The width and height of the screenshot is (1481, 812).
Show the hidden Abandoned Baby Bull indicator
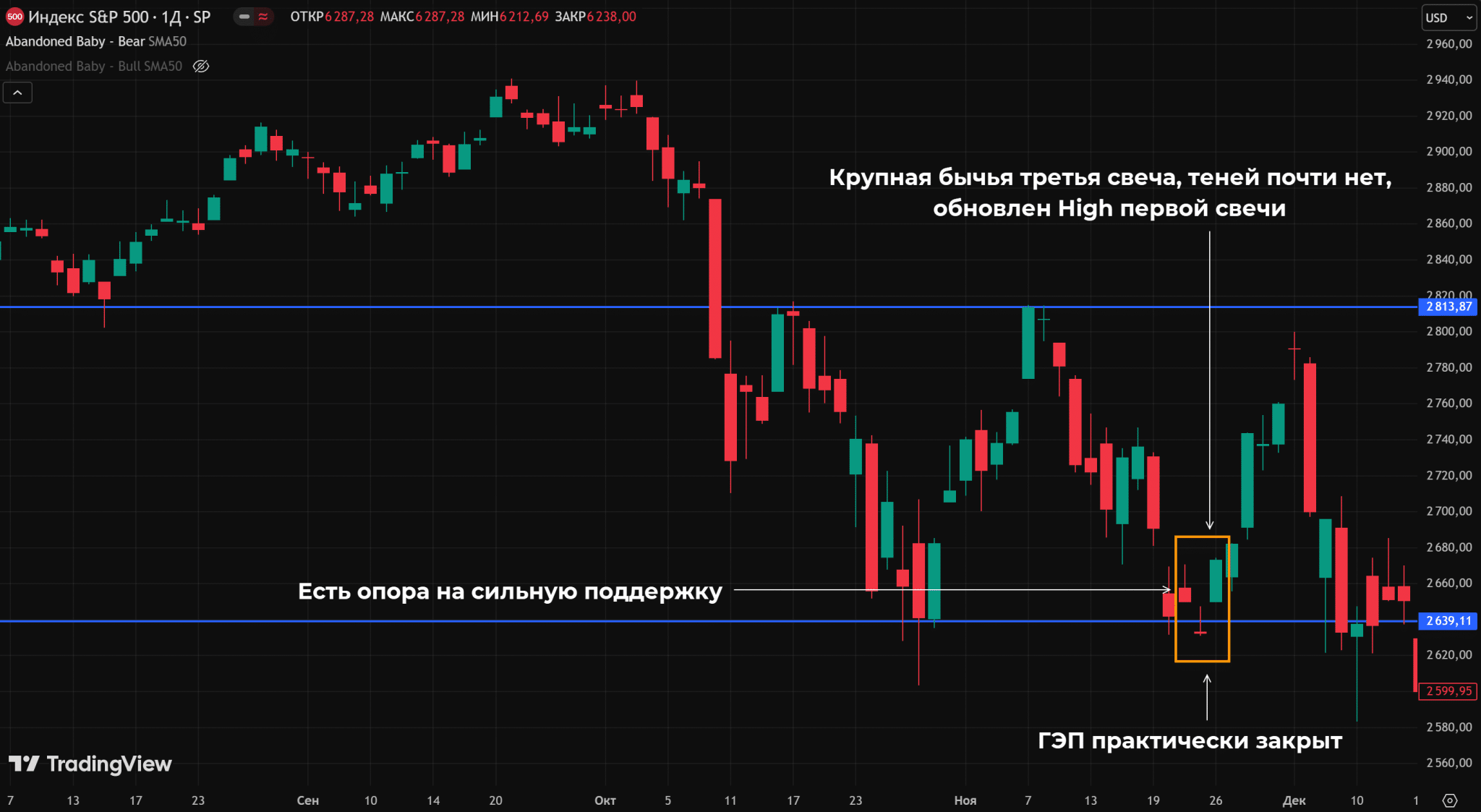(201, 67)
